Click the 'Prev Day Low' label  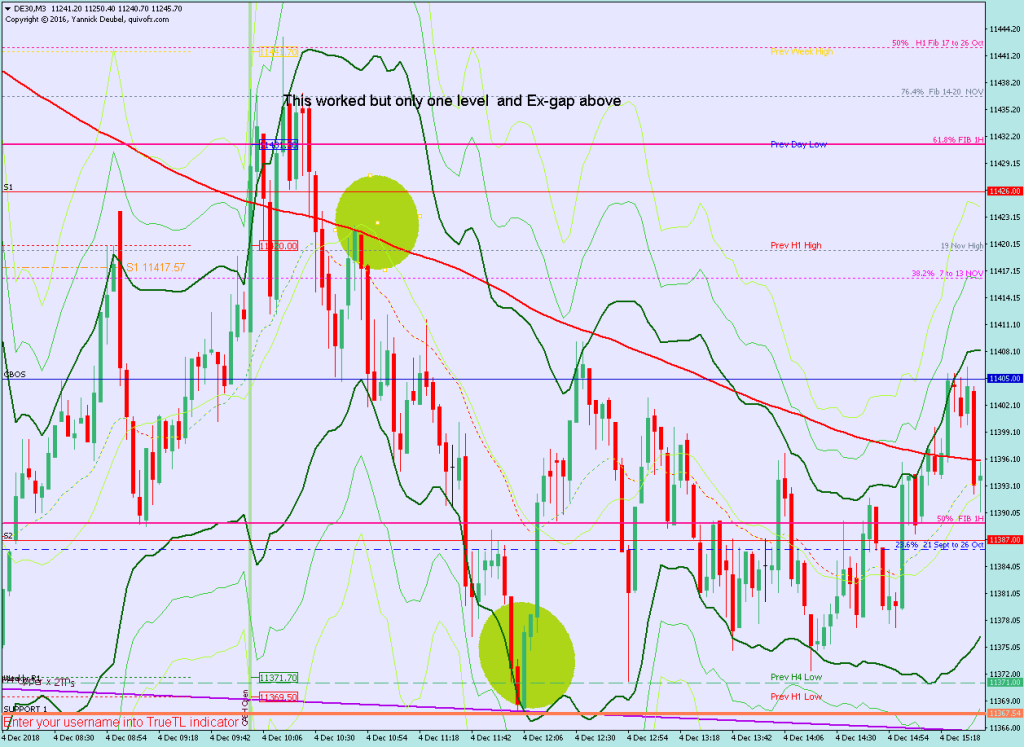tap(798, 145)
